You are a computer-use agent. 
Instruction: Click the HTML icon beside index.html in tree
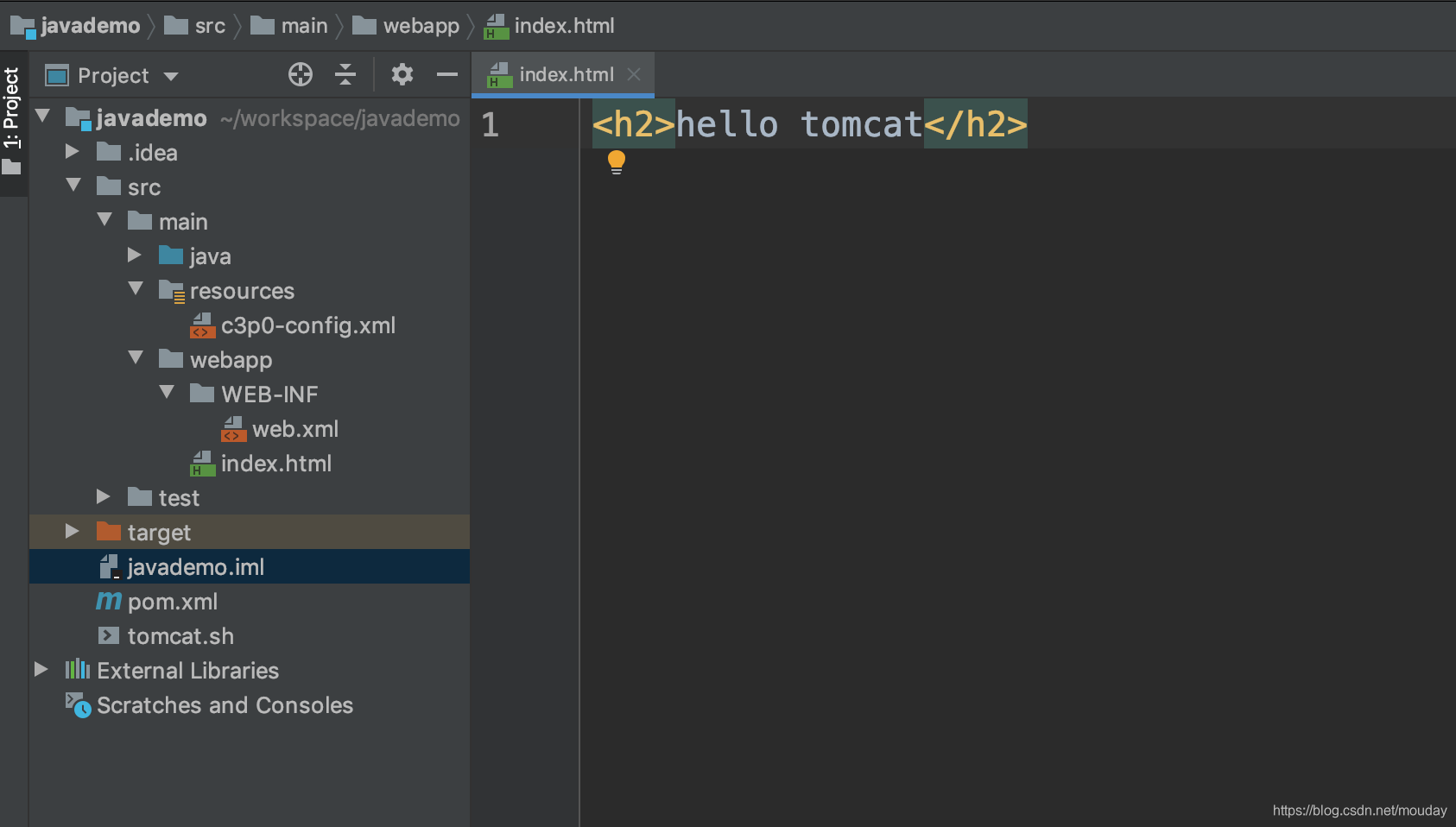coord(203,463)
